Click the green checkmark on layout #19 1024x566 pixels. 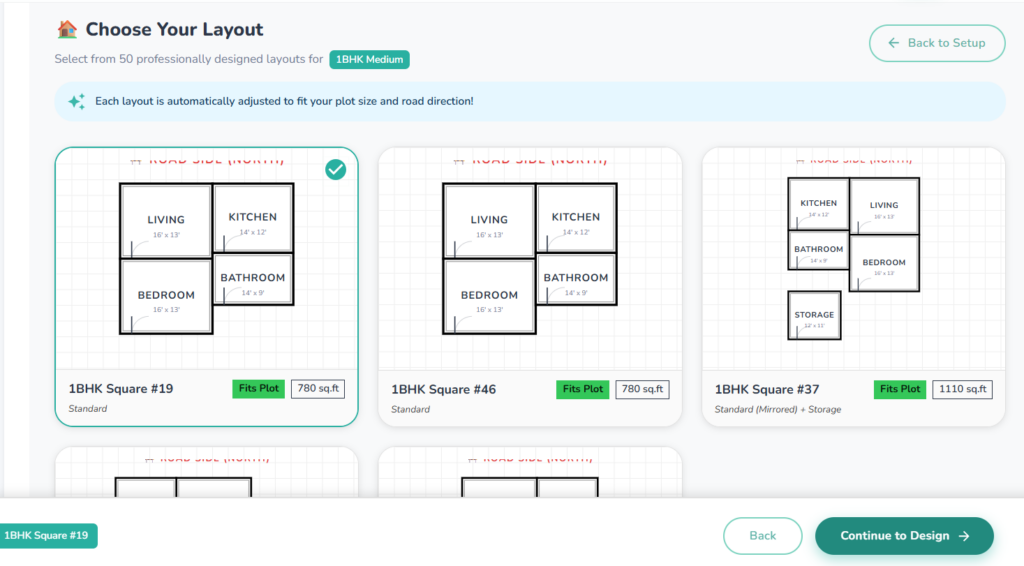click(x=336, y=170)
